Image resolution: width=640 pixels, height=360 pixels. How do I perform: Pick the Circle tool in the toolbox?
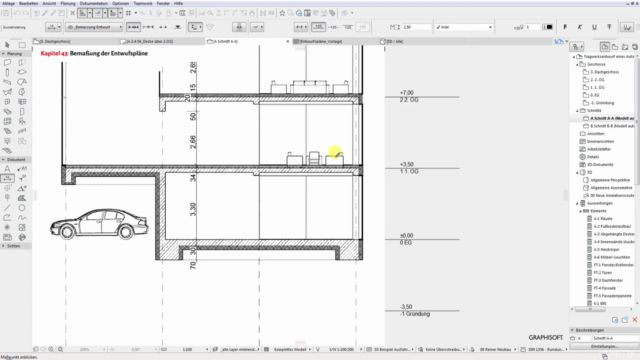point(22,208)
